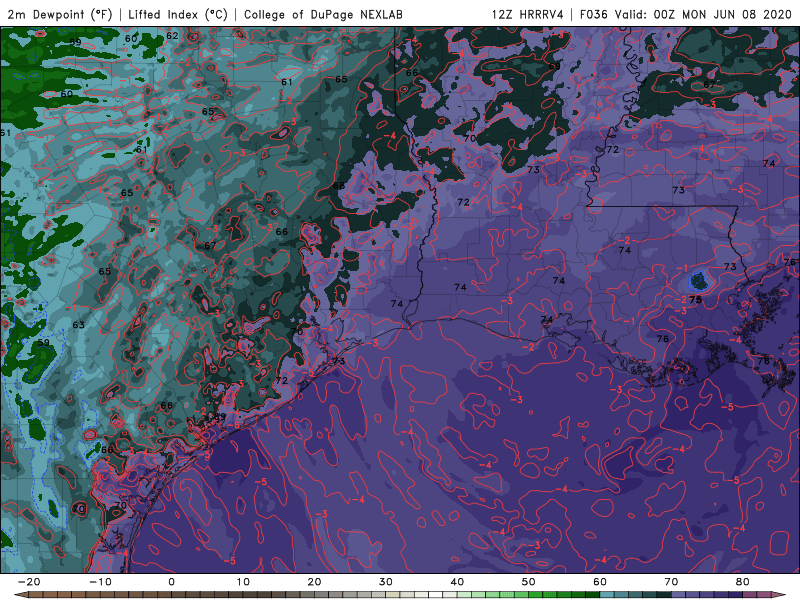Click the left arrow end of color bar
The image size is (800, 600).
click(x=20, y=595)
